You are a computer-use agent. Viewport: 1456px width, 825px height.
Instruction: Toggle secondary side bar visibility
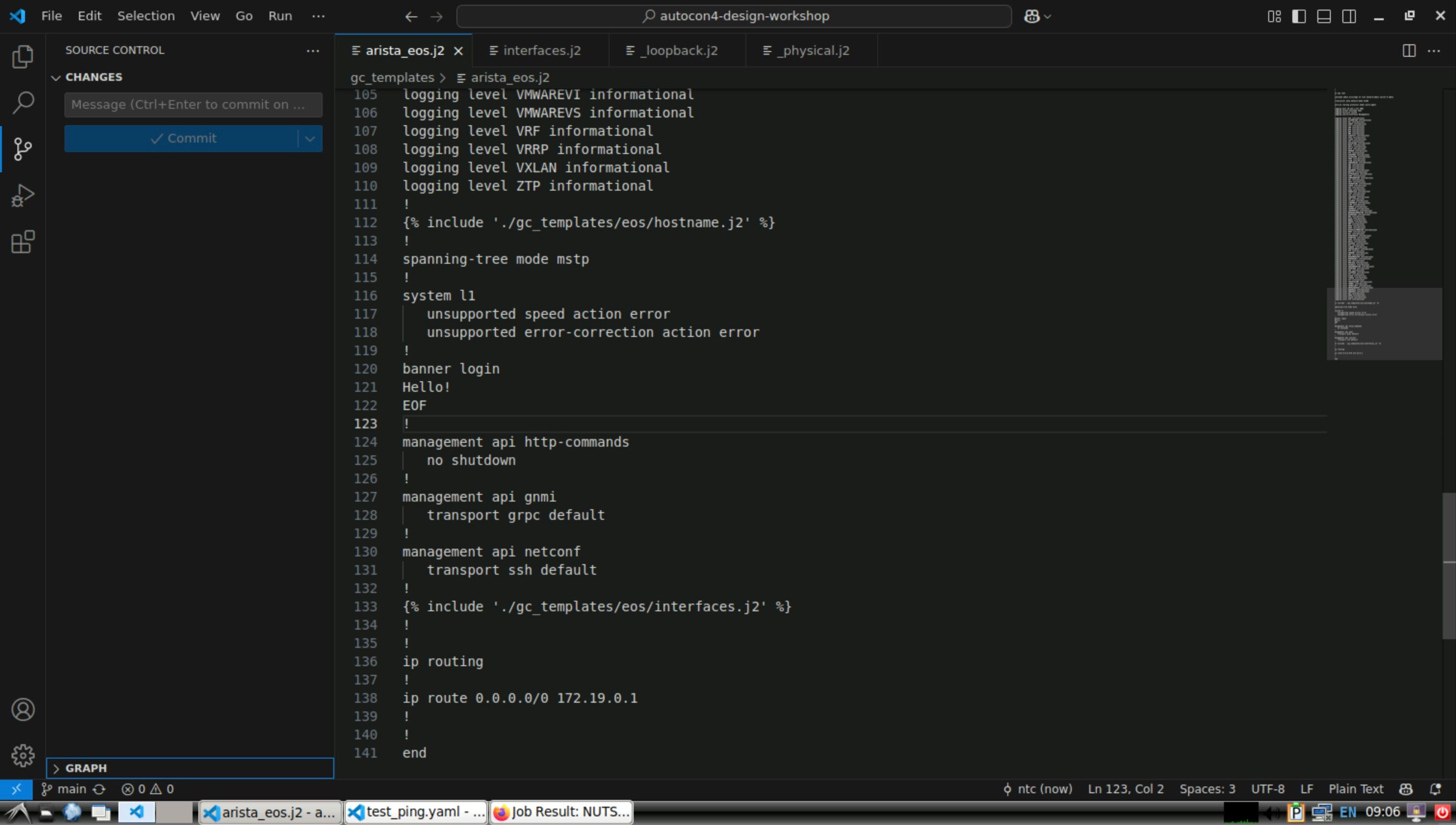coord(1349,16)
